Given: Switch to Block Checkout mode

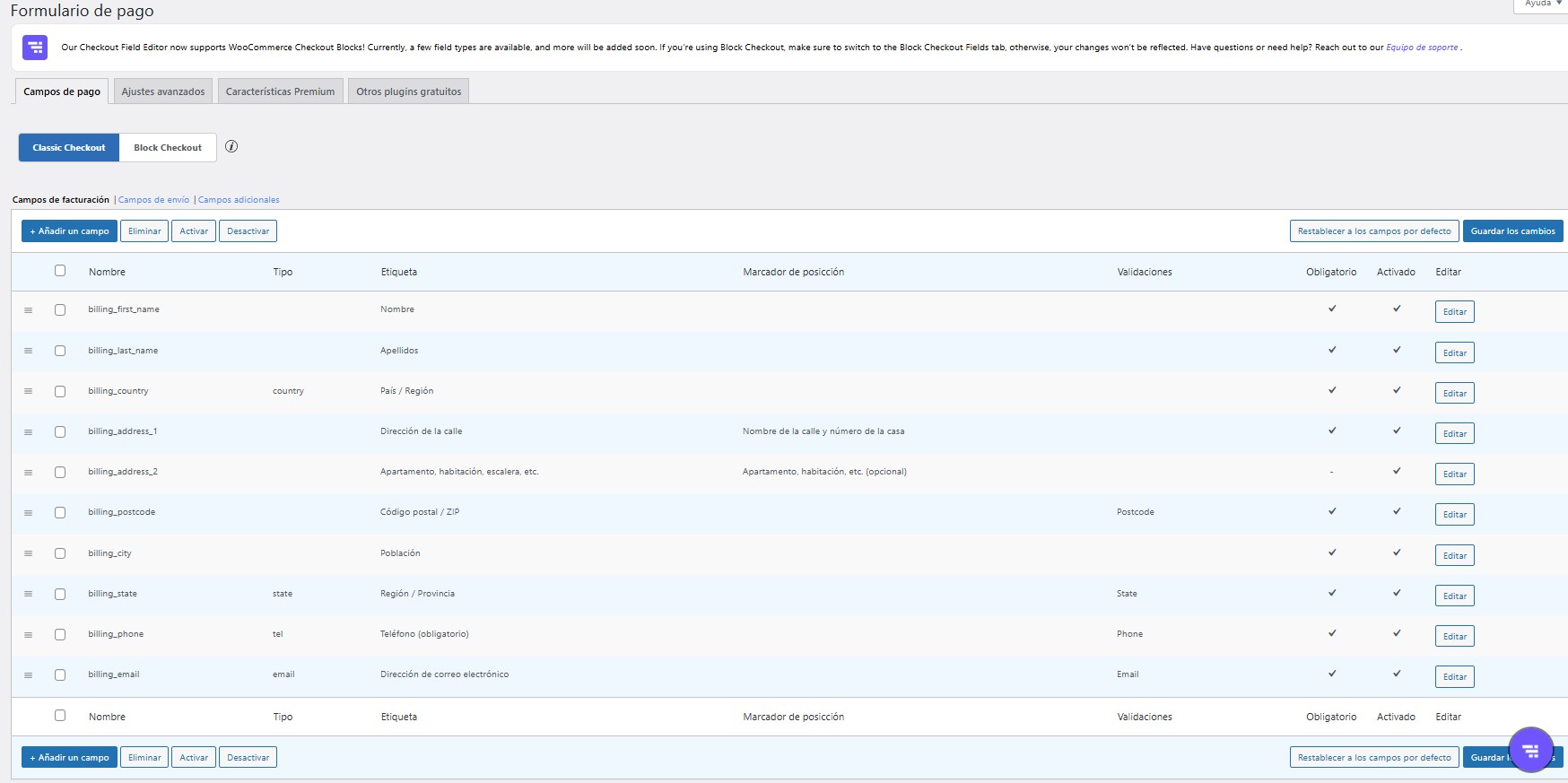Looking at the screenshot, I should 168,148.
